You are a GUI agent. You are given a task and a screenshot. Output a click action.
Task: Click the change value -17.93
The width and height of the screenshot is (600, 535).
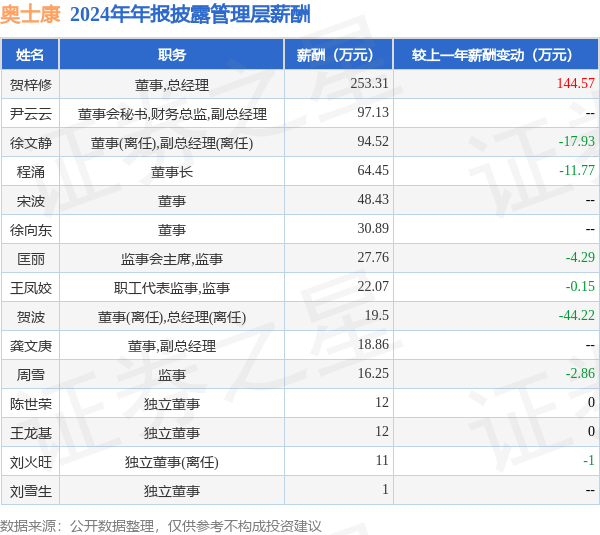tap(577, 141)
